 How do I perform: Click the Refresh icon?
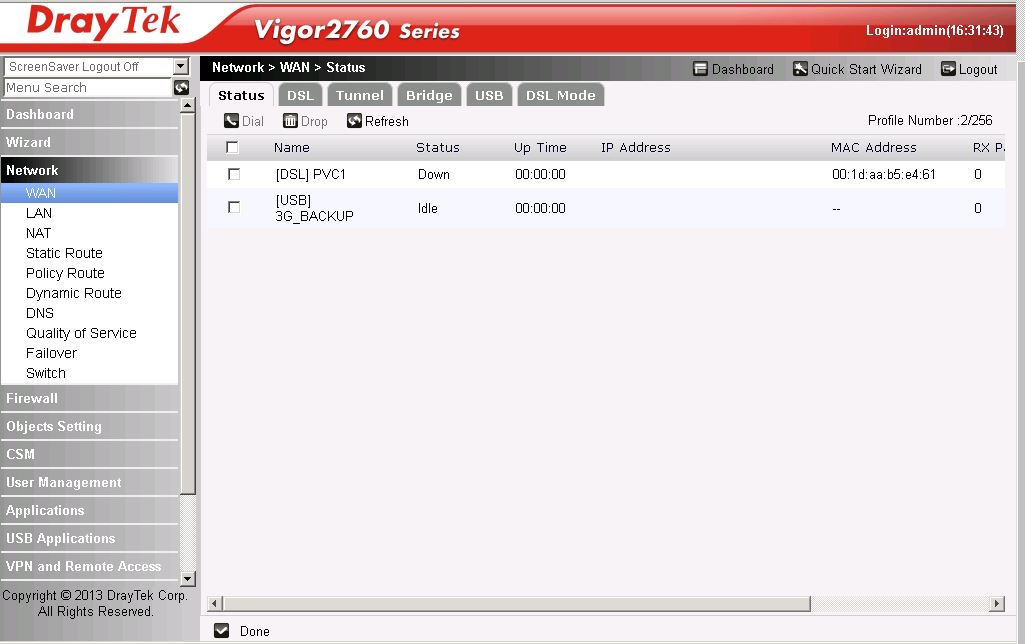tap(354, 121)
